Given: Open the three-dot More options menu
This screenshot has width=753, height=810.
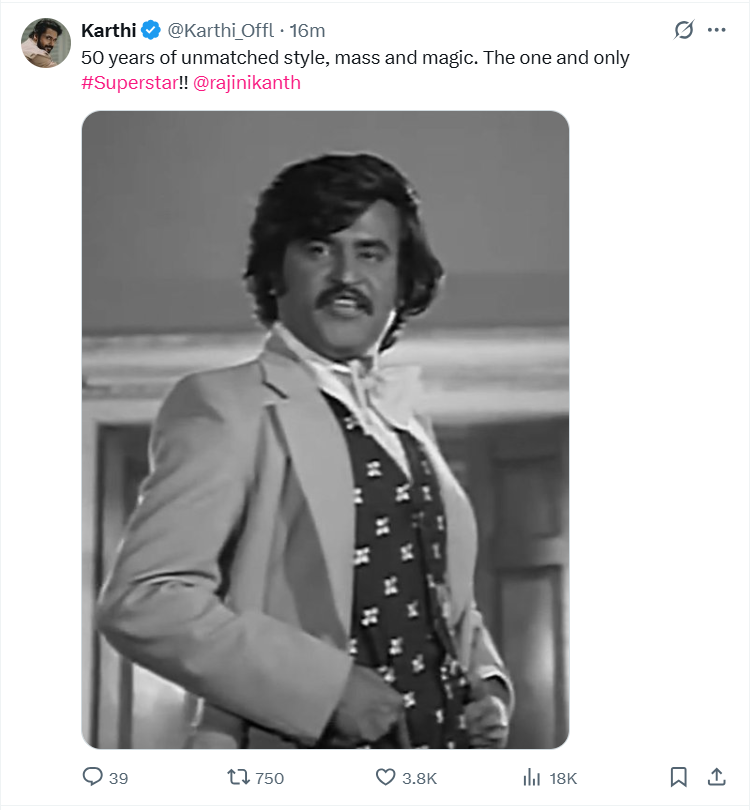Looking at the screenshot, I should 717,30.
